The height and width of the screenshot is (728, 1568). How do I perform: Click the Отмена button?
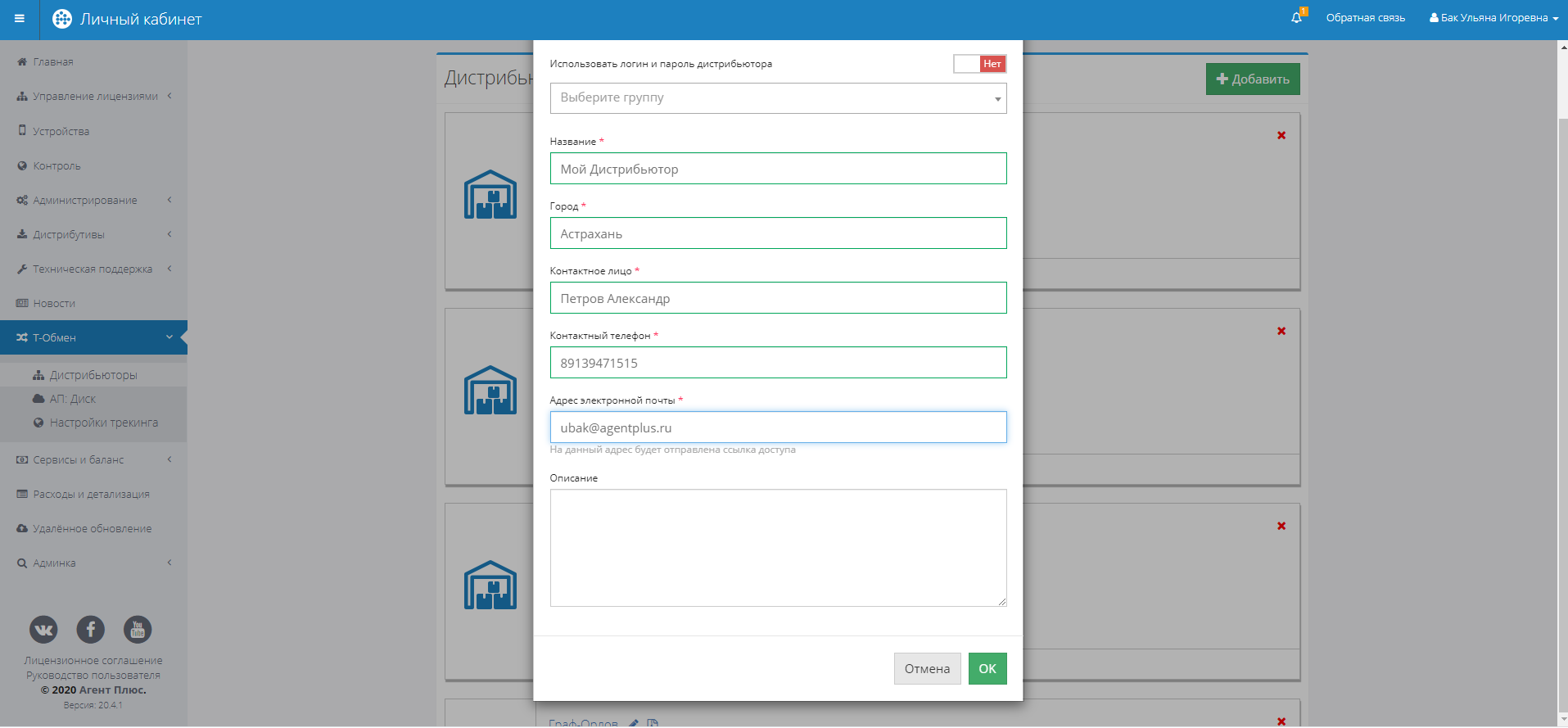click(927, 668)
